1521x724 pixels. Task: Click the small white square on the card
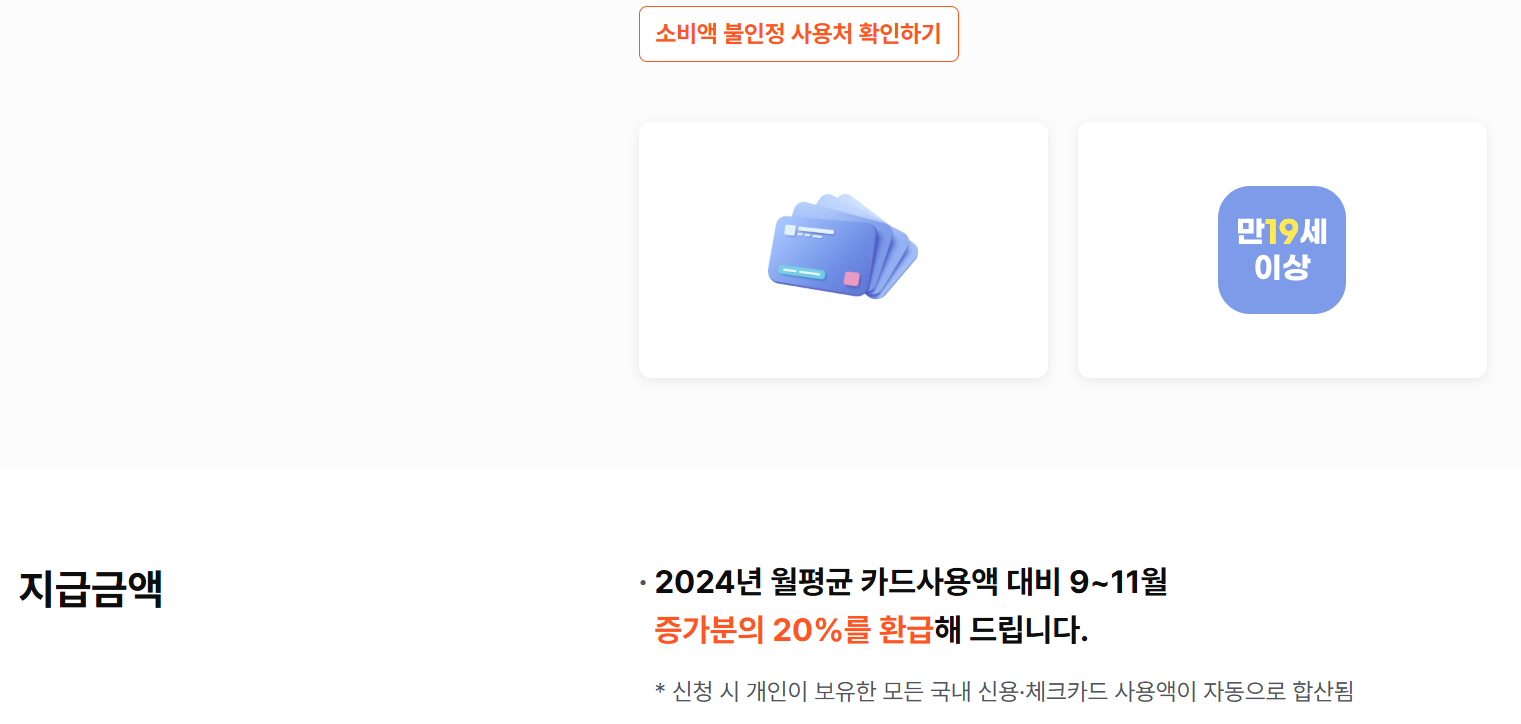(790, 230)
